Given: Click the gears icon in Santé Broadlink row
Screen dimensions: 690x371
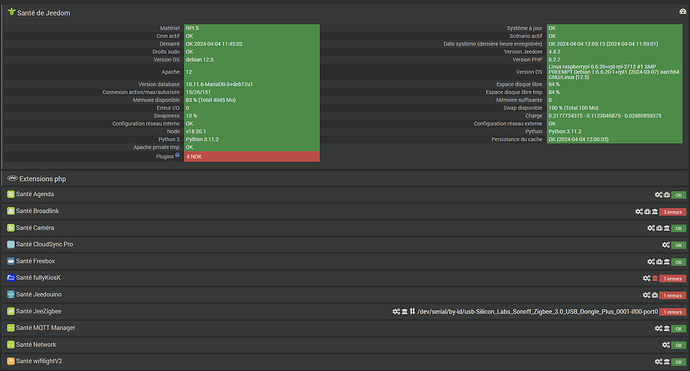Looking at the screenshot, I should click(x=639, y=211).
